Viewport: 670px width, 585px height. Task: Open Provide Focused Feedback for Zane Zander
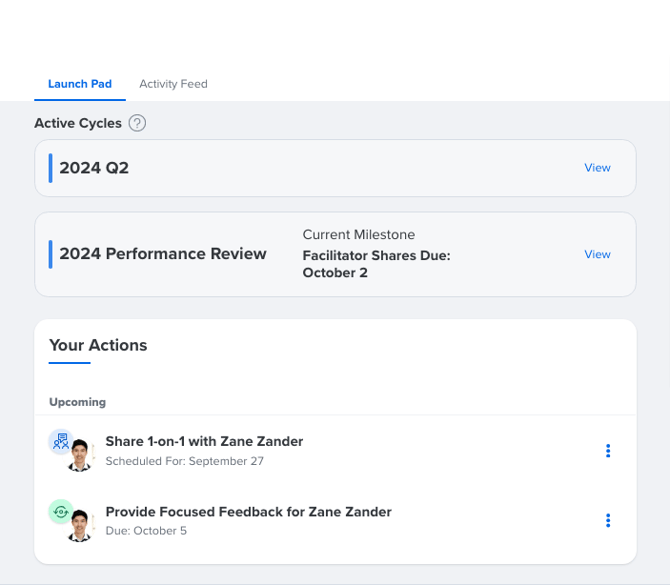point(248,512)
